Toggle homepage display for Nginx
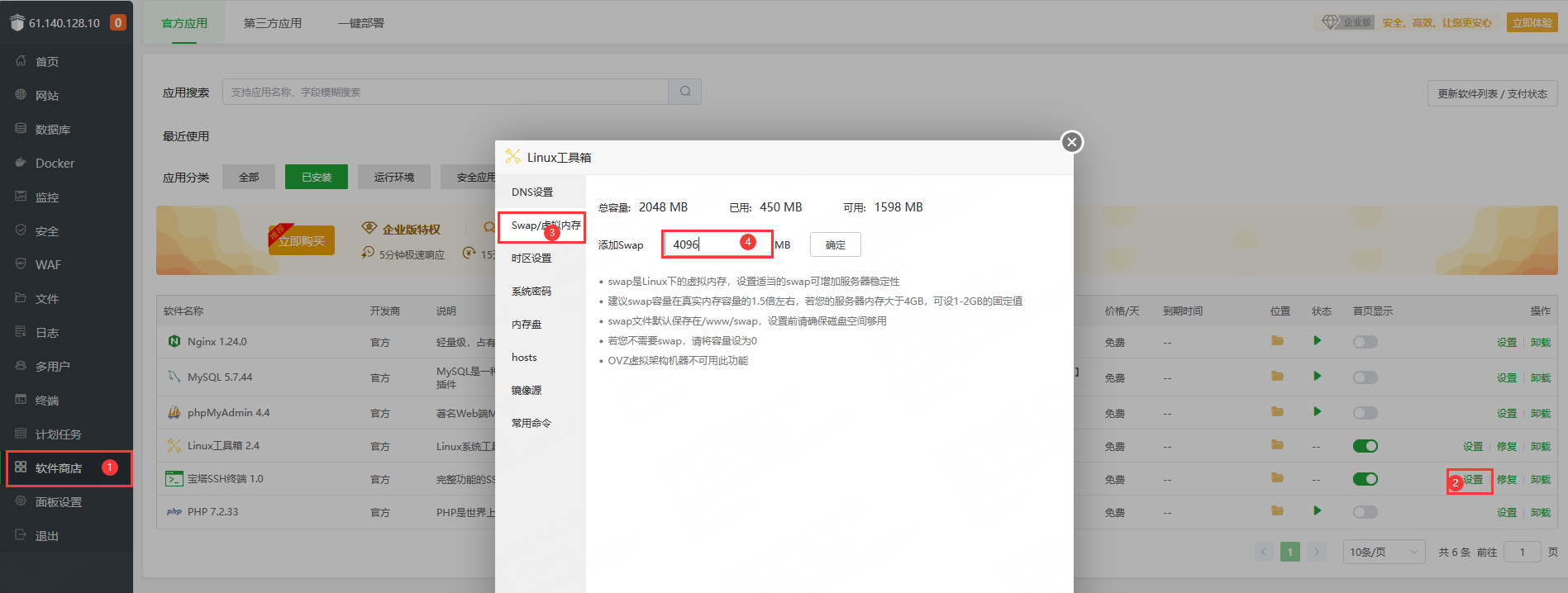This screenshot has width=1568, height=593. point(1365,342)
